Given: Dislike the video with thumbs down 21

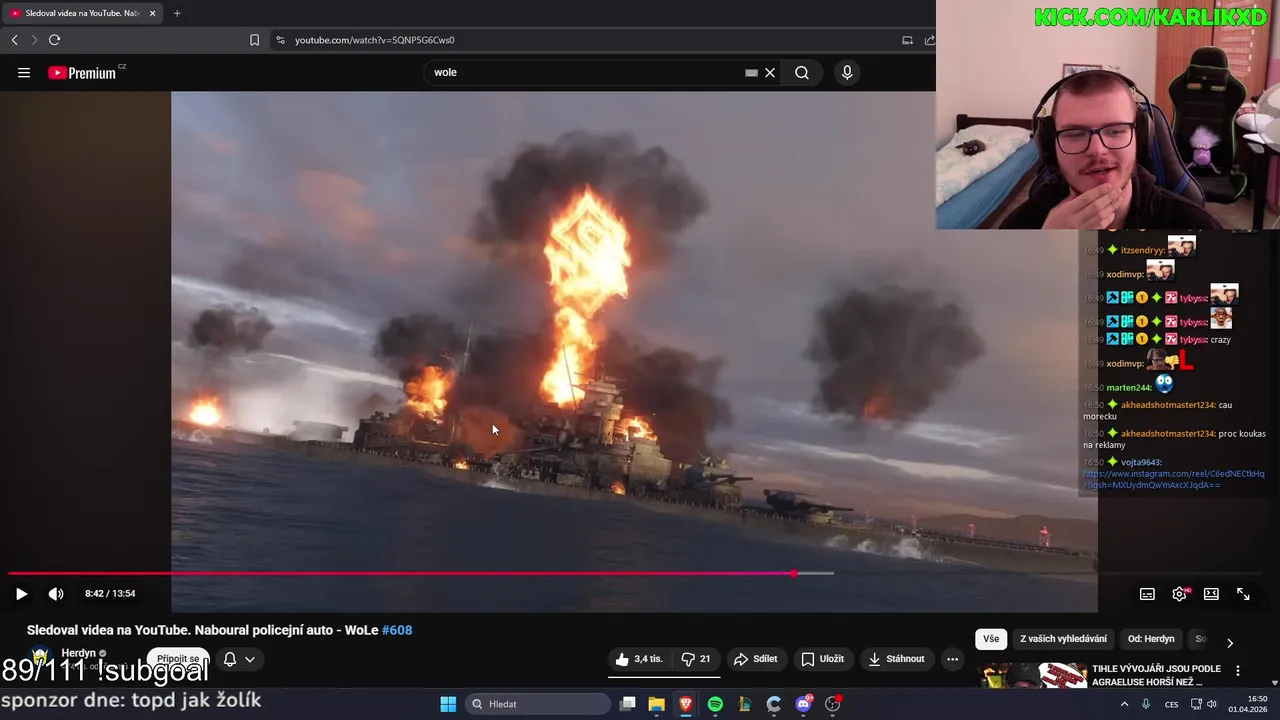Looking at the screenshot, I should [696, 659].
